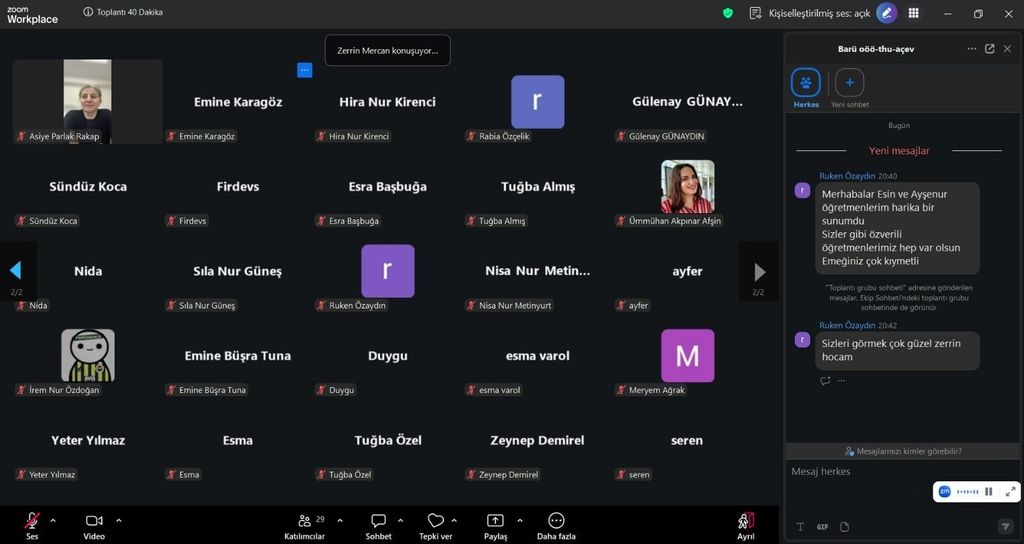This screenshot has width=1024, height=544.
Task: Attach a file using the chat file icon
Action: (x=844, y=527)
